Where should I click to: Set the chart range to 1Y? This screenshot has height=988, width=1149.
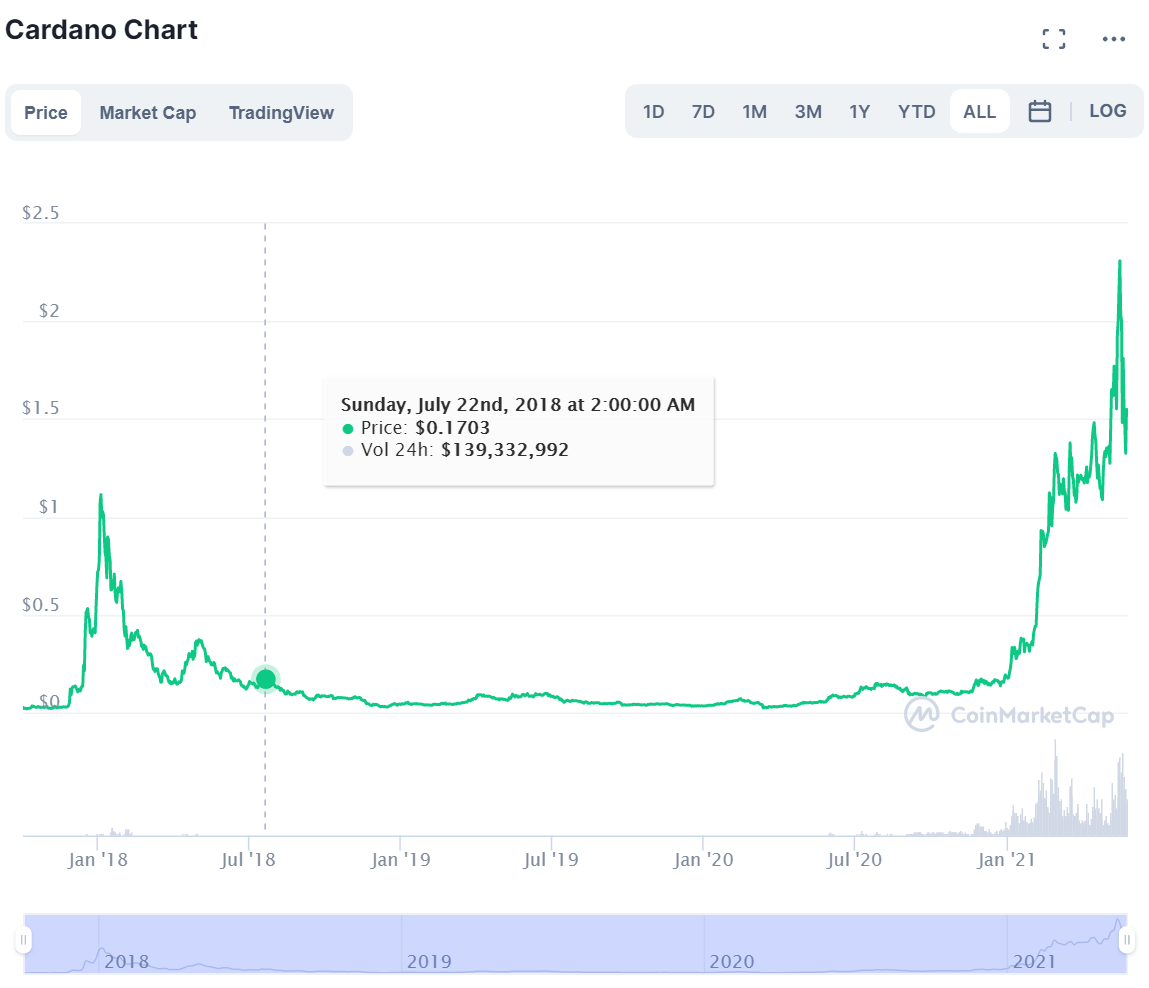(859, 112)
